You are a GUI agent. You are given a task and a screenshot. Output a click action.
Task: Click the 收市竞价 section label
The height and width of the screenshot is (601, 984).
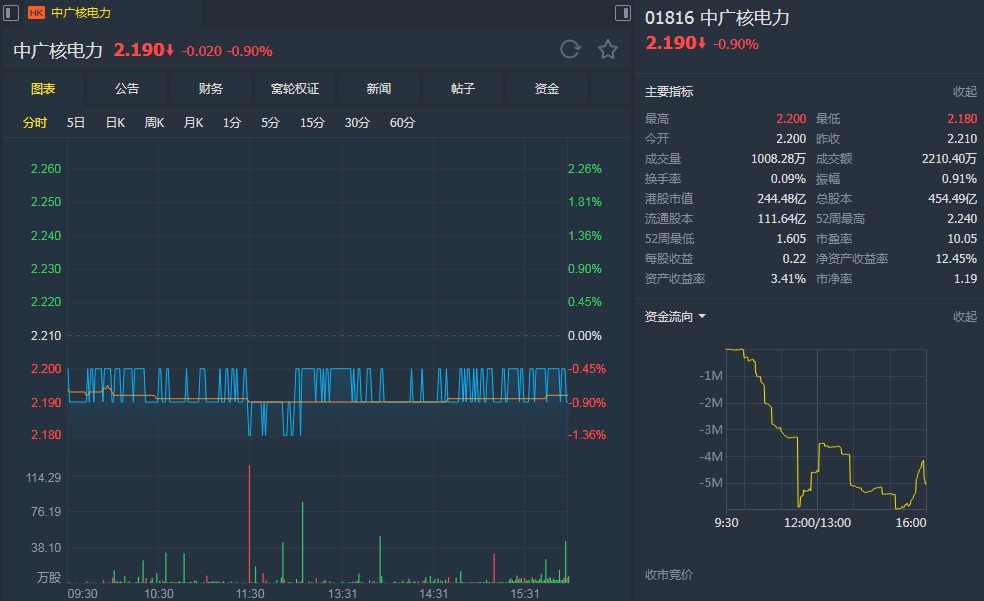(669, 574)
